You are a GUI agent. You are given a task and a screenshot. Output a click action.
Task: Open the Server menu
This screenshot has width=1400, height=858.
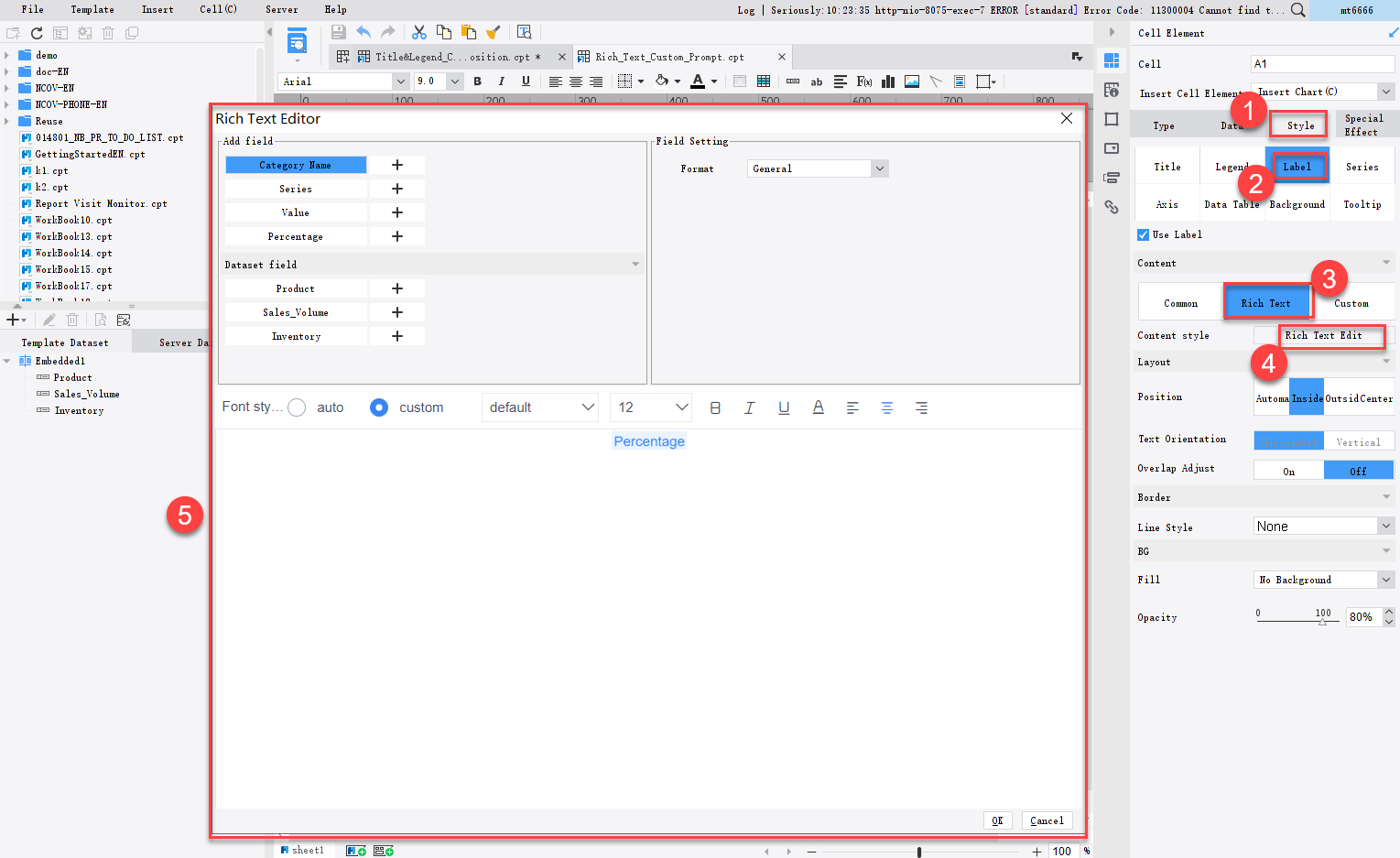click(282, 9)
